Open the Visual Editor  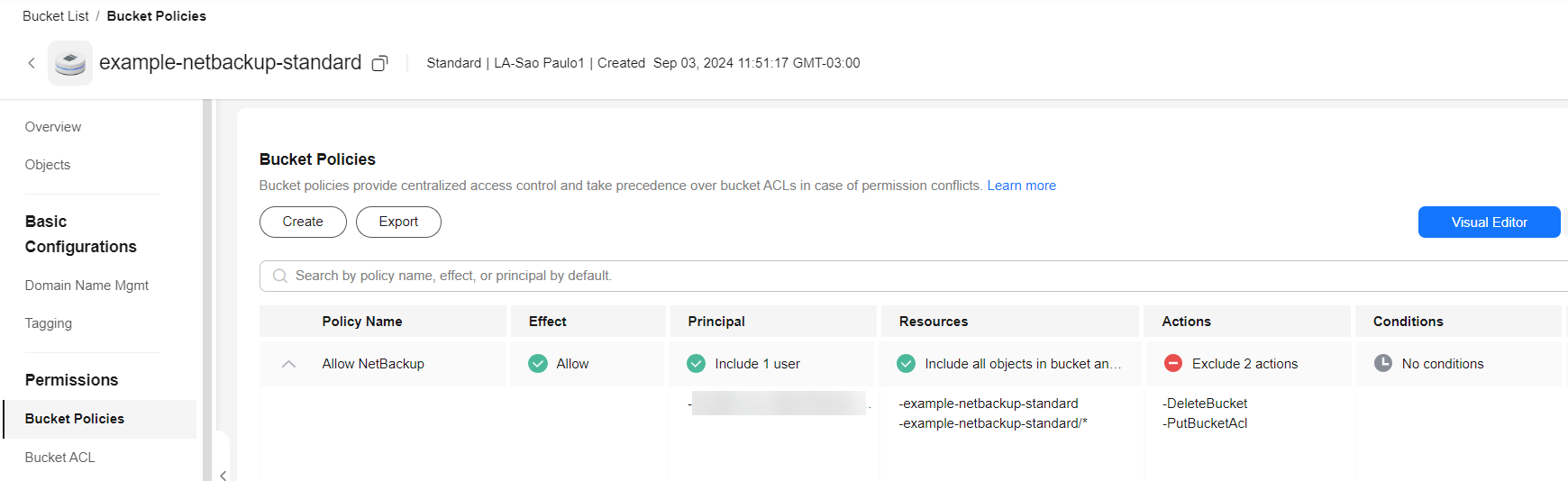[1489, 222]
